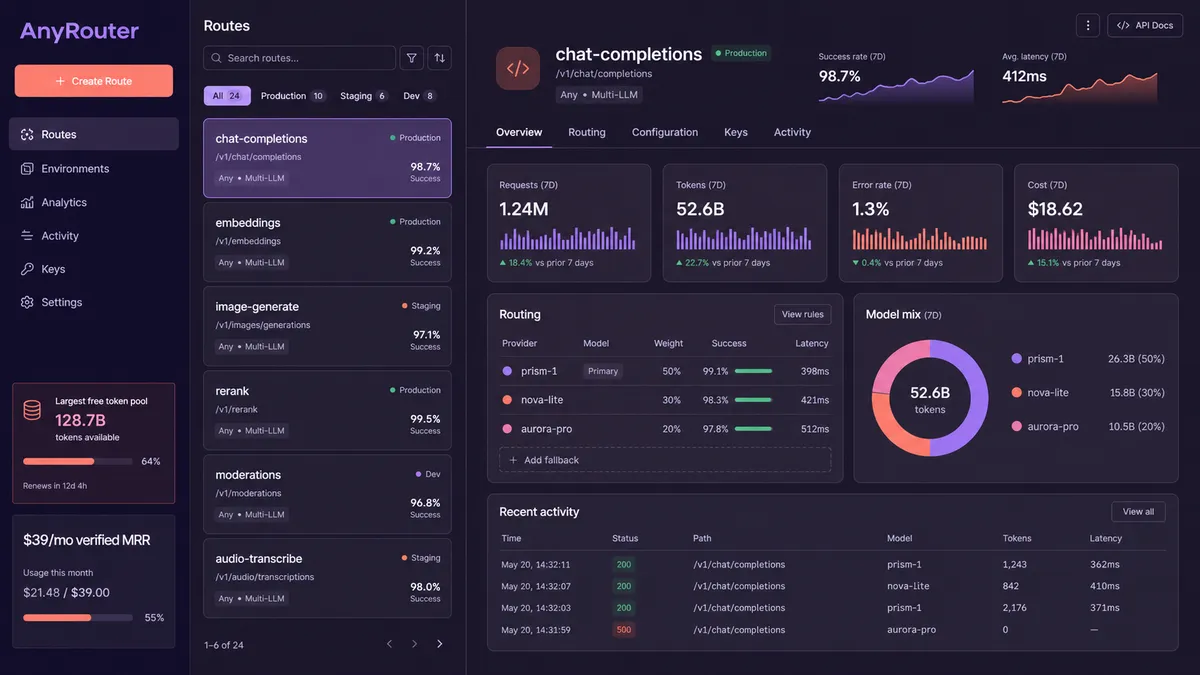Screen dimensions: 1200x675
Task: Click the aurora-pro legend color swatch
Action: [x=1017, y=426]
